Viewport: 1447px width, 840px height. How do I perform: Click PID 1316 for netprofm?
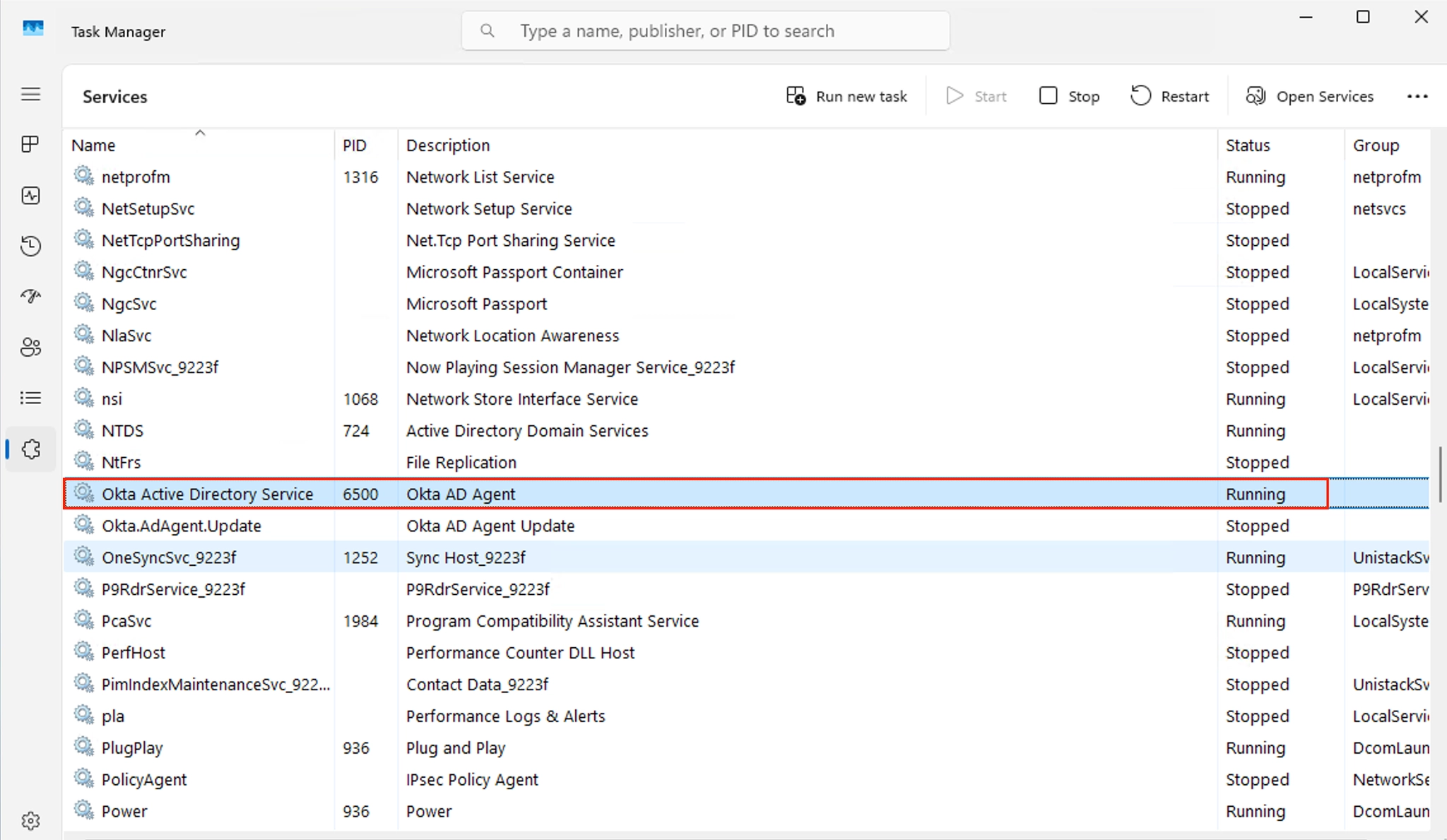[360, 177]
